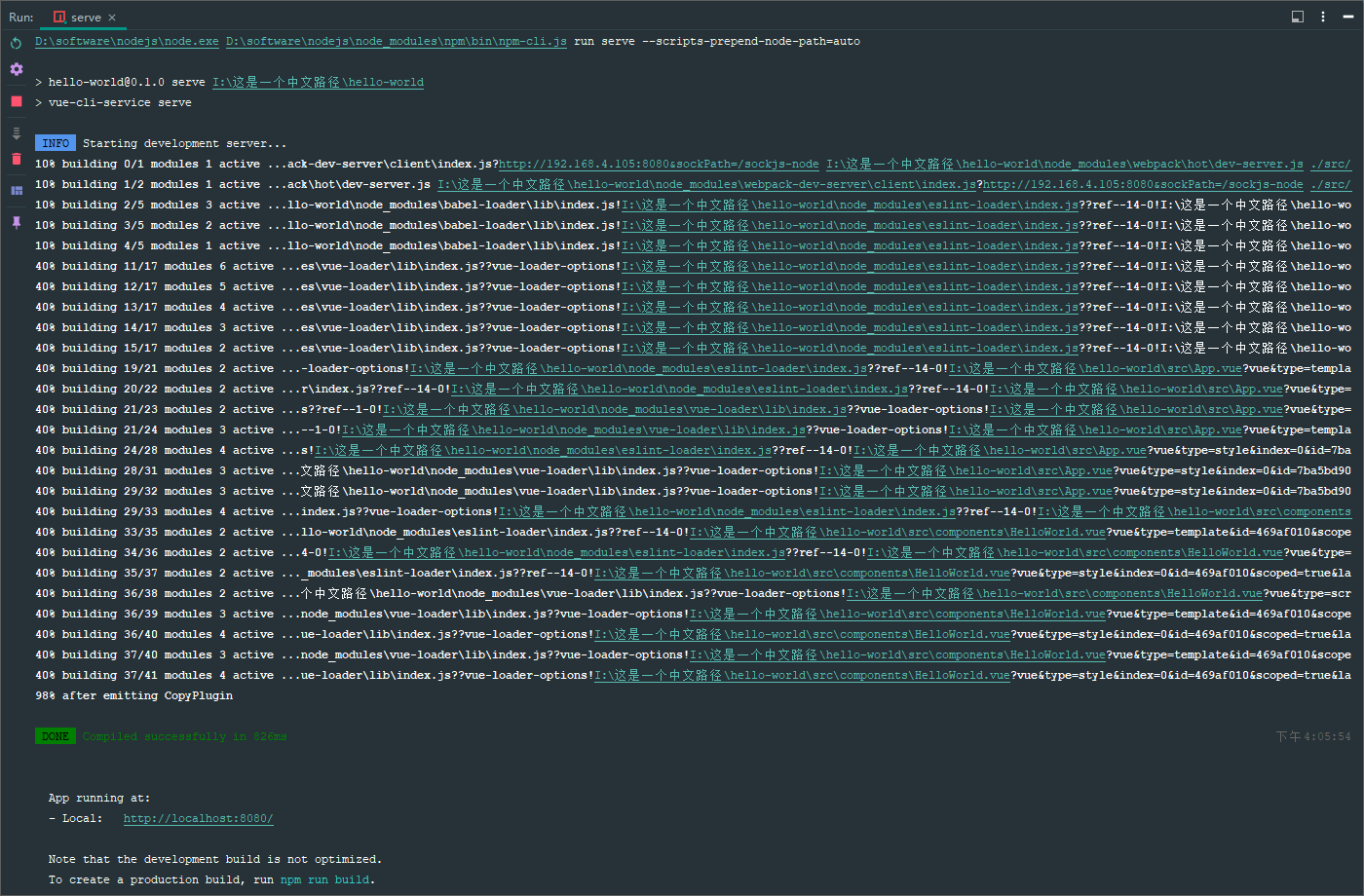The width and height of the screenshot is (1364, 896).
Task: Open sockjs-node URL in building 0/1 row
Action: point(659,165)
